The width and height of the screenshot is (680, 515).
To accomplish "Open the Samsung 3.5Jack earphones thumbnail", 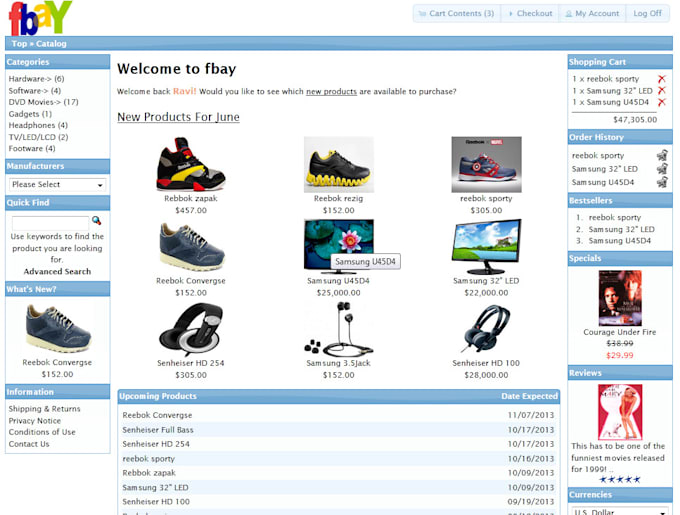I will [339, 329].
